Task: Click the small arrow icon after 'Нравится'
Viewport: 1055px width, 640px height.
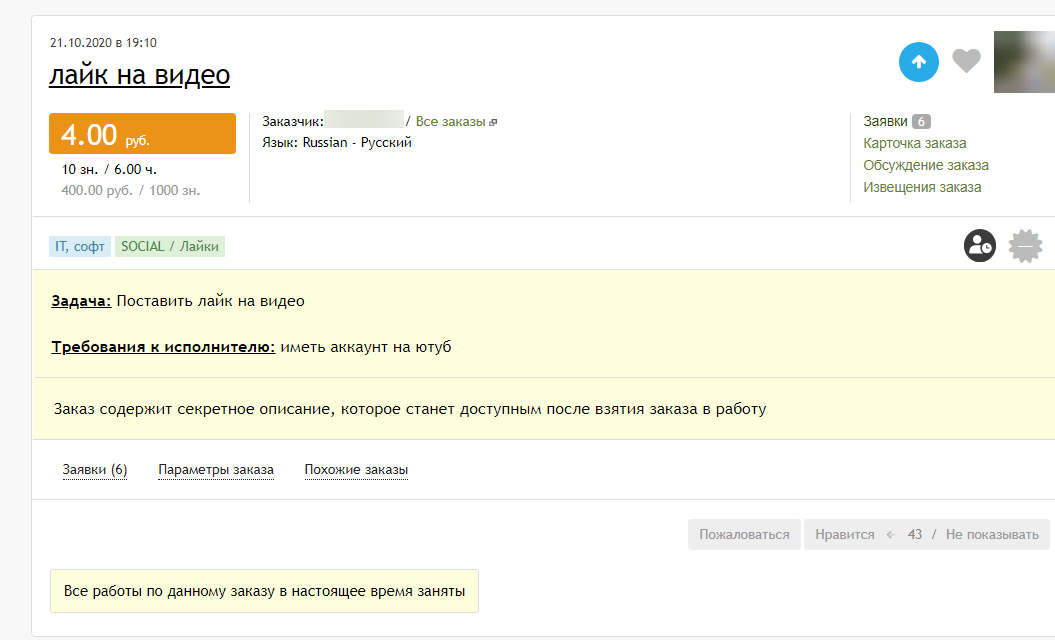Action: tap(890, 535)
